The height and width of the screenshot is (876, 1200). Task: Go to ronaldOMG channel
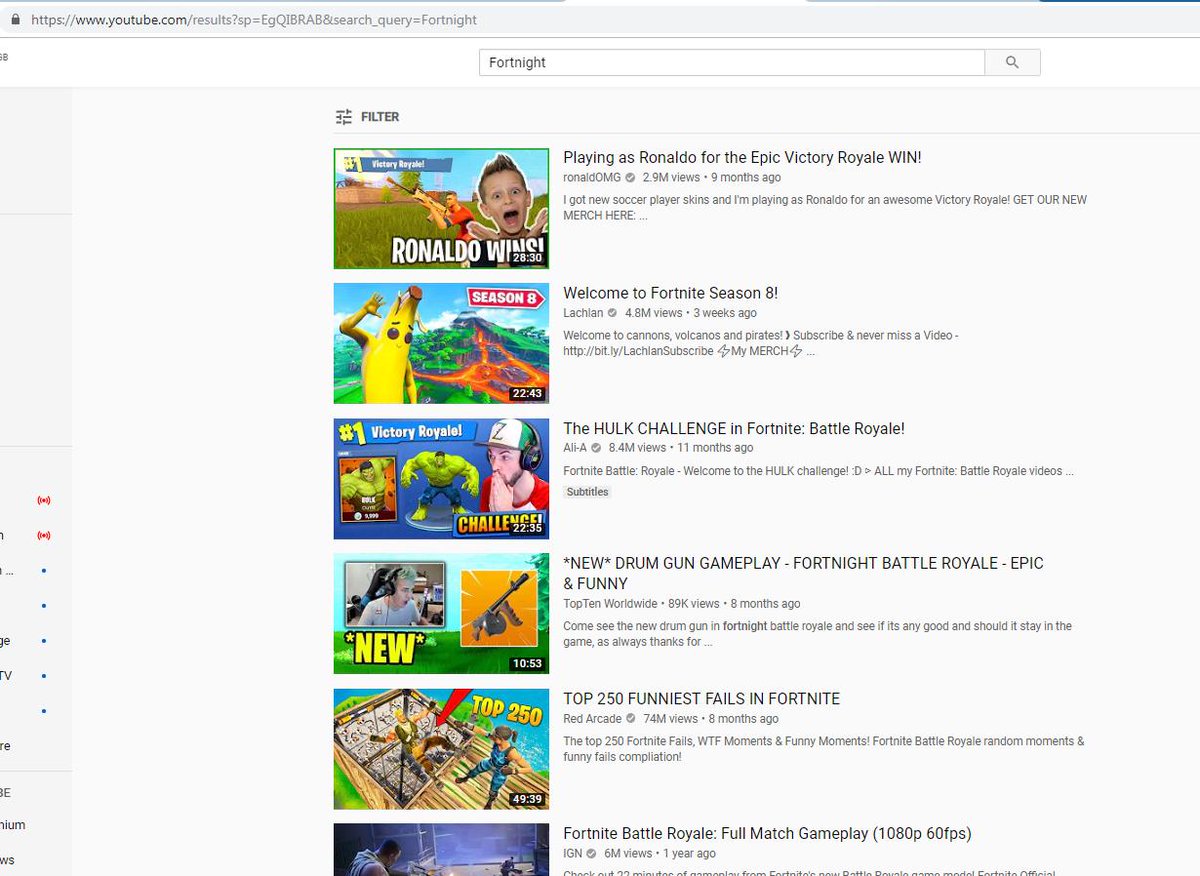[x=592, y=177]
